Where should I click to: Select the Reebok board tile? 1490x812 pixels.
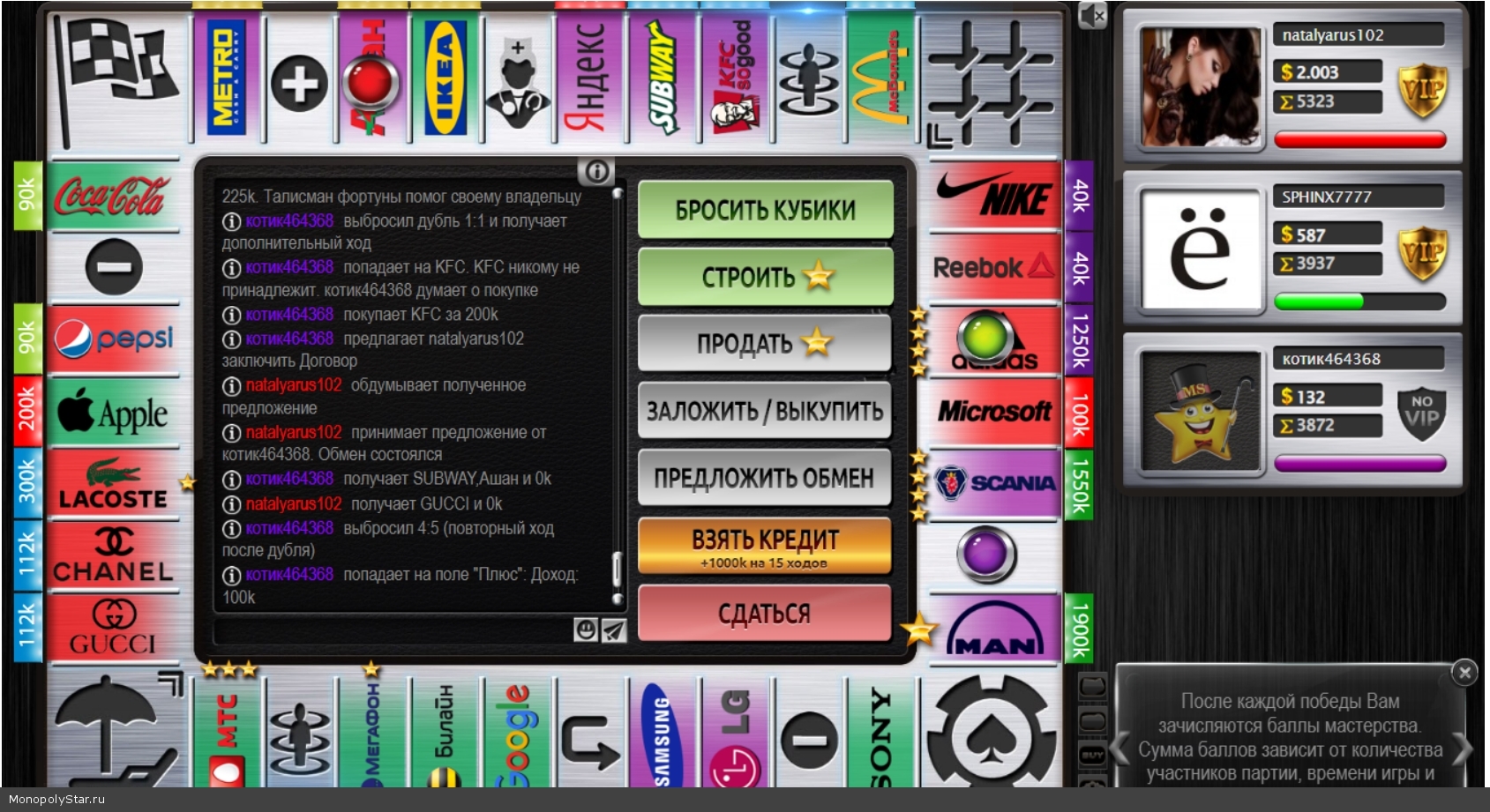pyautogui.click(x=995, y=268)
